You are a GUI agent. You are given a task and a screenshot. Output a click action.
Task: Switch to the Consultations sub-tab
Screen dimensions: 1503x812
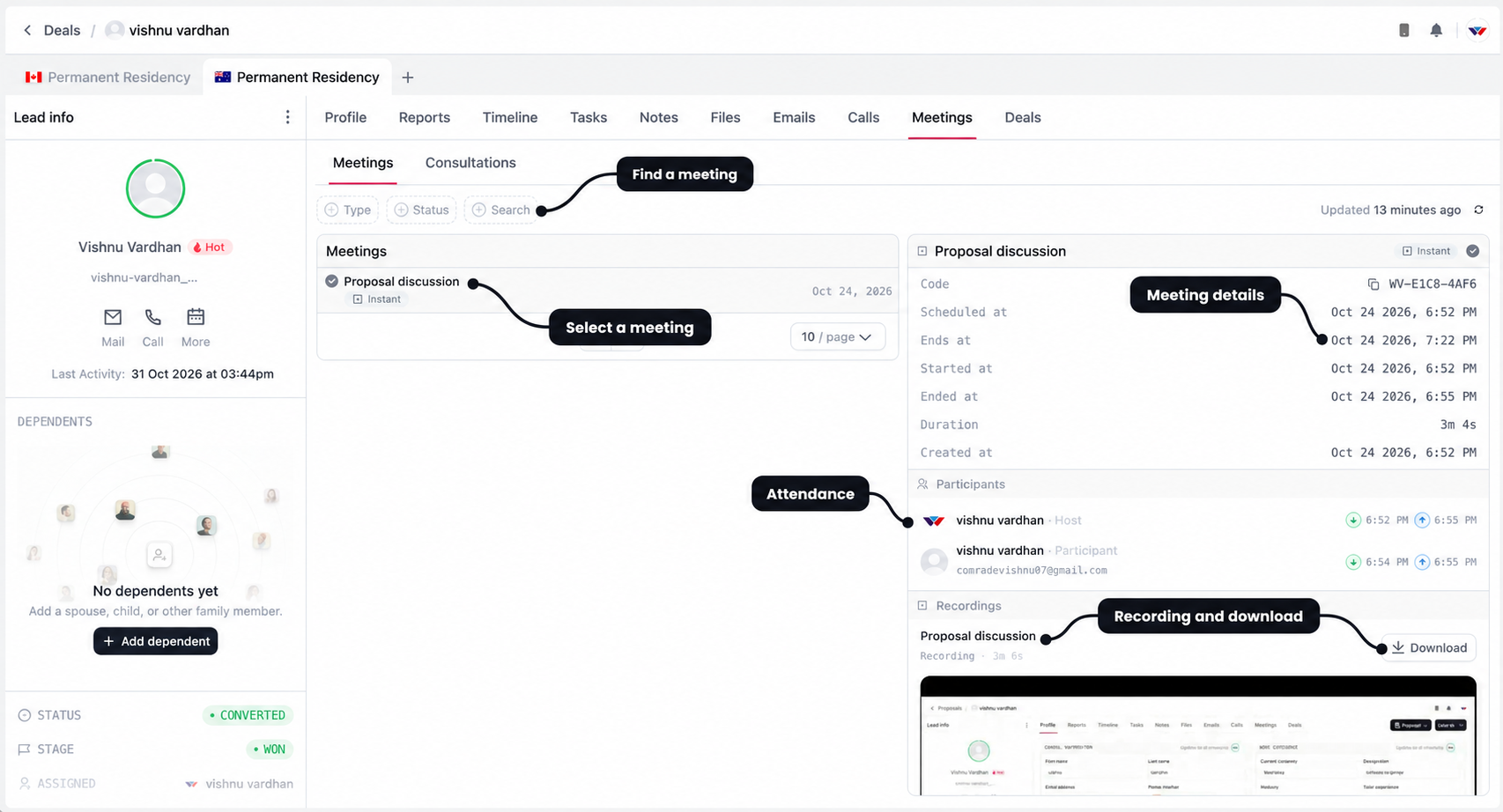(470, 163)
